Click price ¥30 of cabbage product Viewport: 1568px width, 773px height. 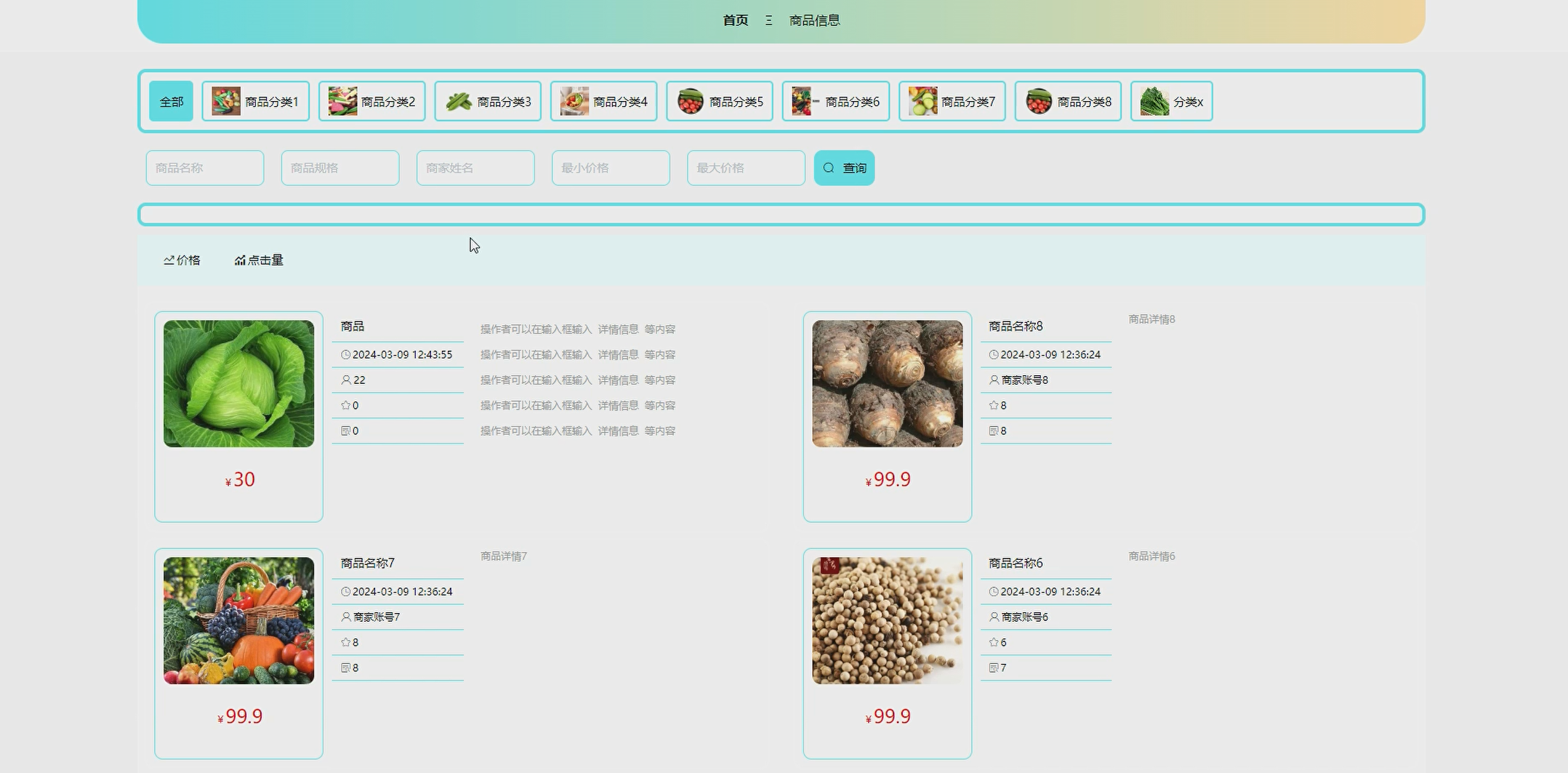pyautogui.click(x=240, y=480)
